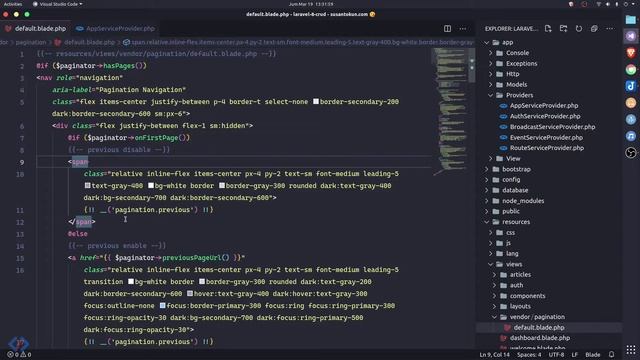
Task: Expand the Http folder
Action: (491, 74)
